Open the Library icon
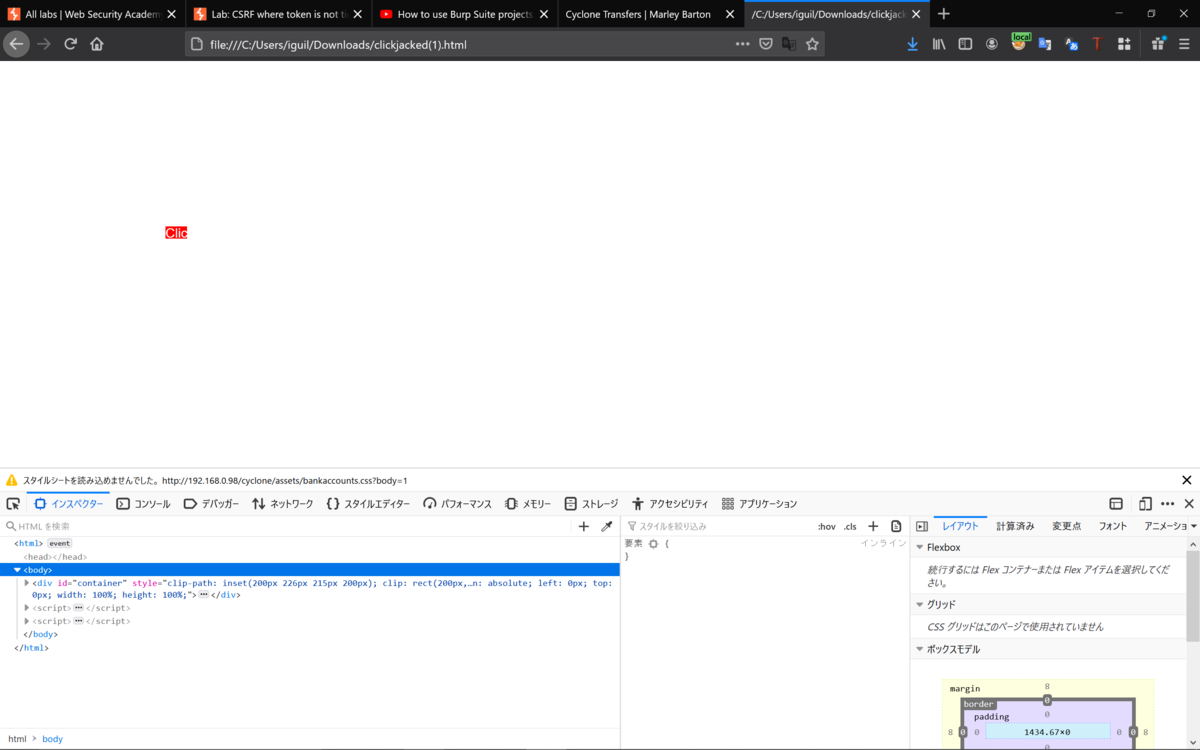The image size is (1200, 750). coord(939,44)
